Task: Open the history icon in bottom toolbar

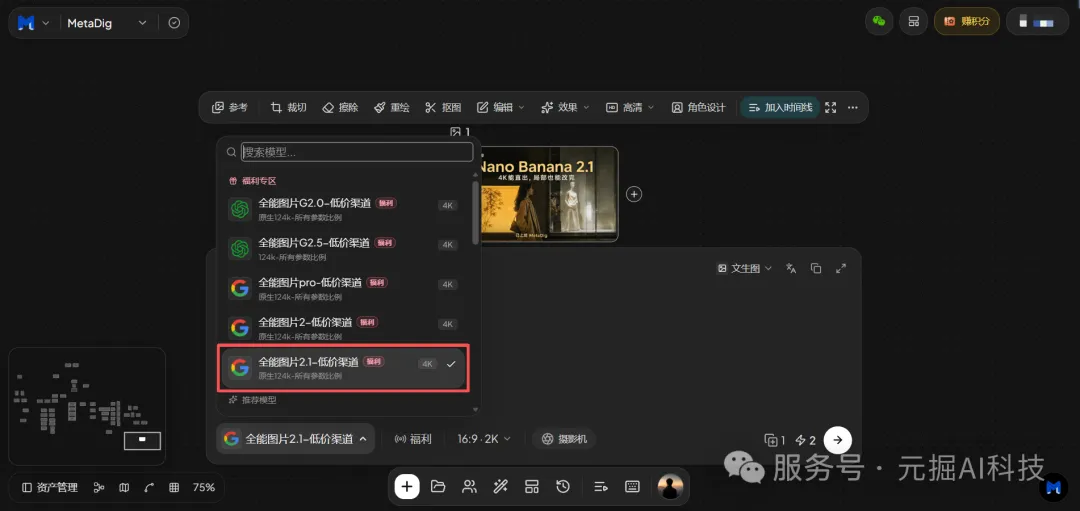Action: point(563,487)
